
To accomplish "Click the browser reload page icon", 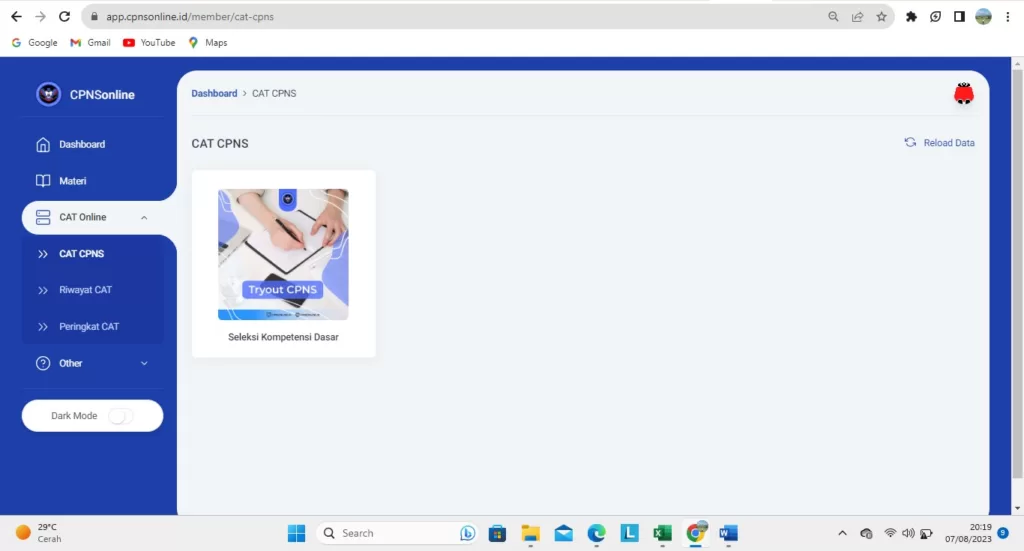I will (x=65, y=17).
